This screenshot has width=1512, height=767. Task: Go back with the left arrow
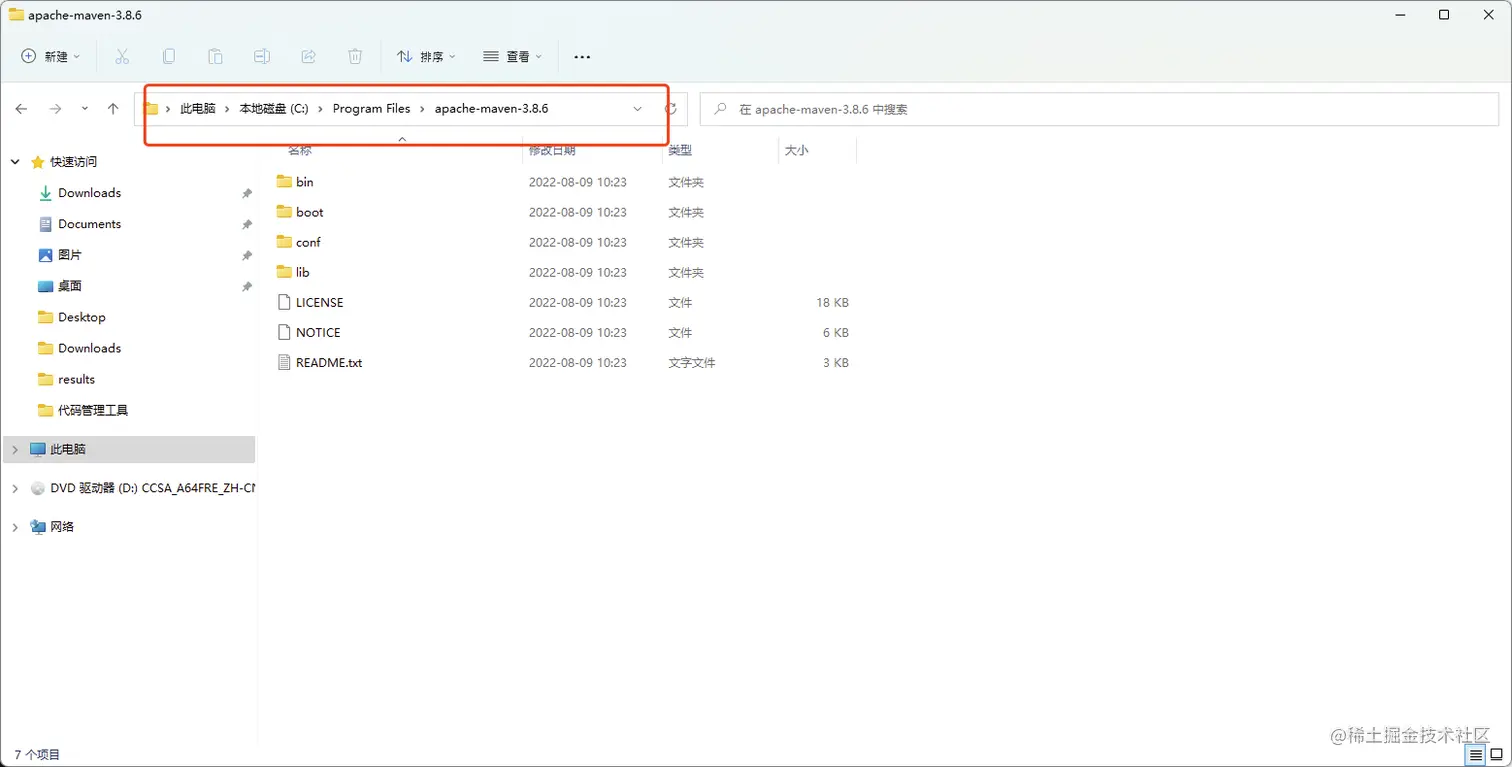tap(22, 109)
